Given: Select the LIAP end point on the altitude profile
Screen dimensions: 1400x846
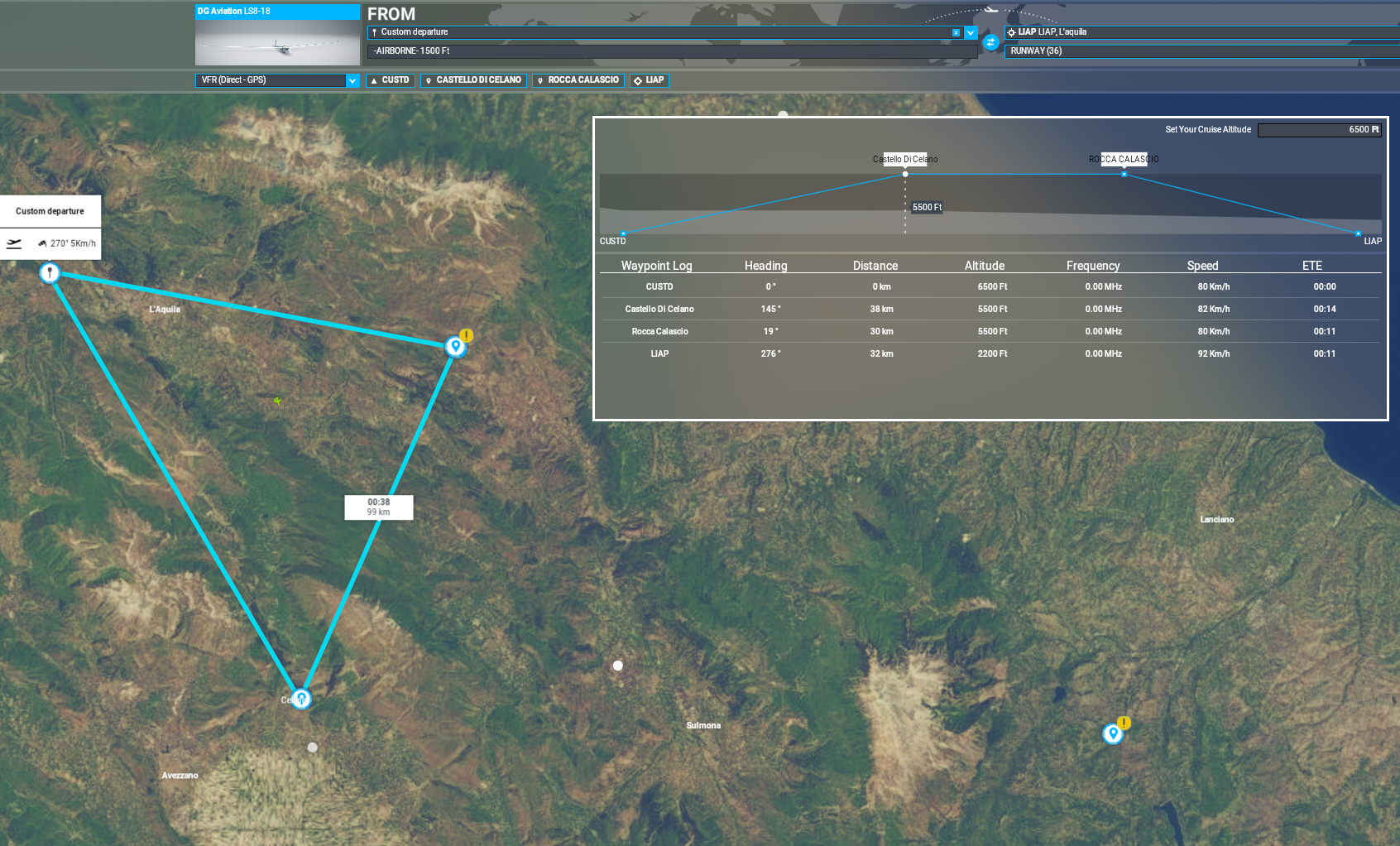Looking at the screenshot, I should pos(1358,233).
